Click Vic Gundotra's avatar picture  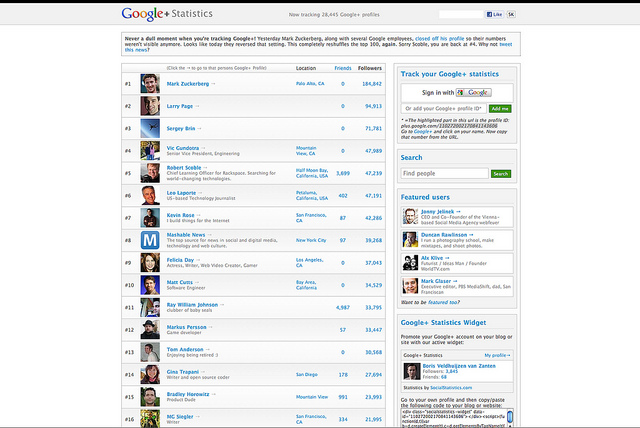point(149,150)
